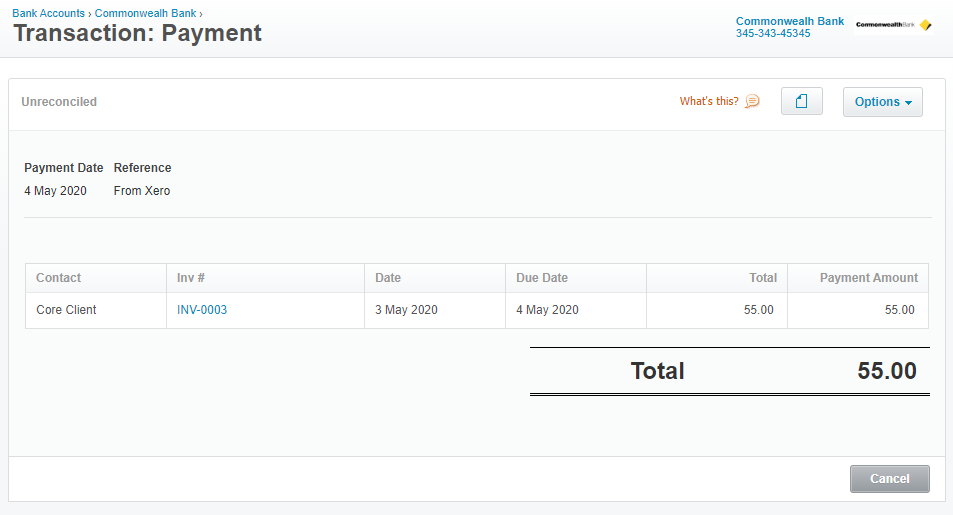Click the Inv # column header
This screenshot has height=515, width=953.
266,278
